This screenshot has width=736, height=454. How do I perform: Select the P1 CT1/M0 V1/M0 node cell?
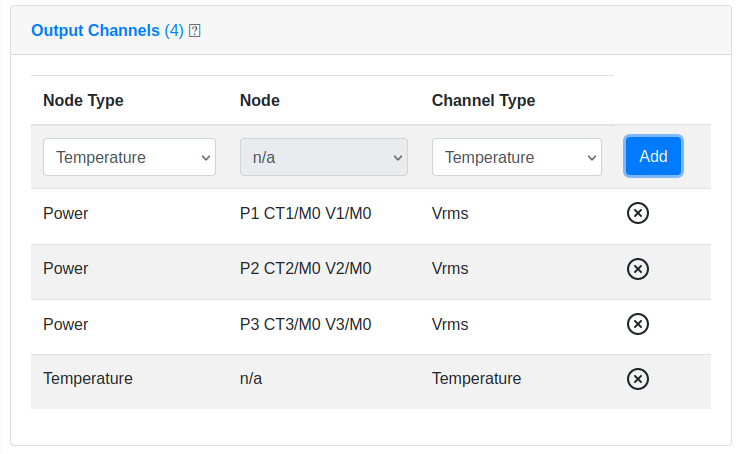tap(306, 214)
